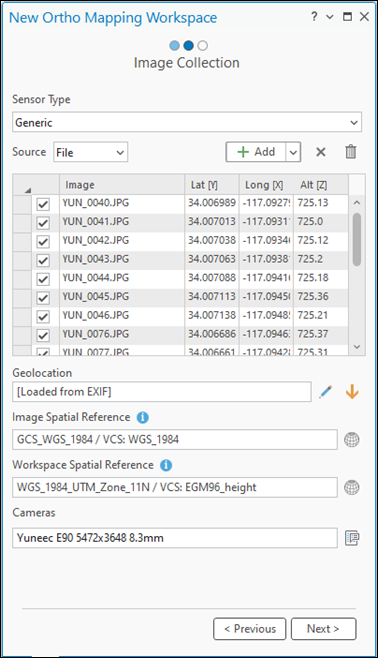Uncheck the YUN_0044.JPG checkbox
Image resolution: width=378 pixels, height=658 pixels.
coord(43,279)
